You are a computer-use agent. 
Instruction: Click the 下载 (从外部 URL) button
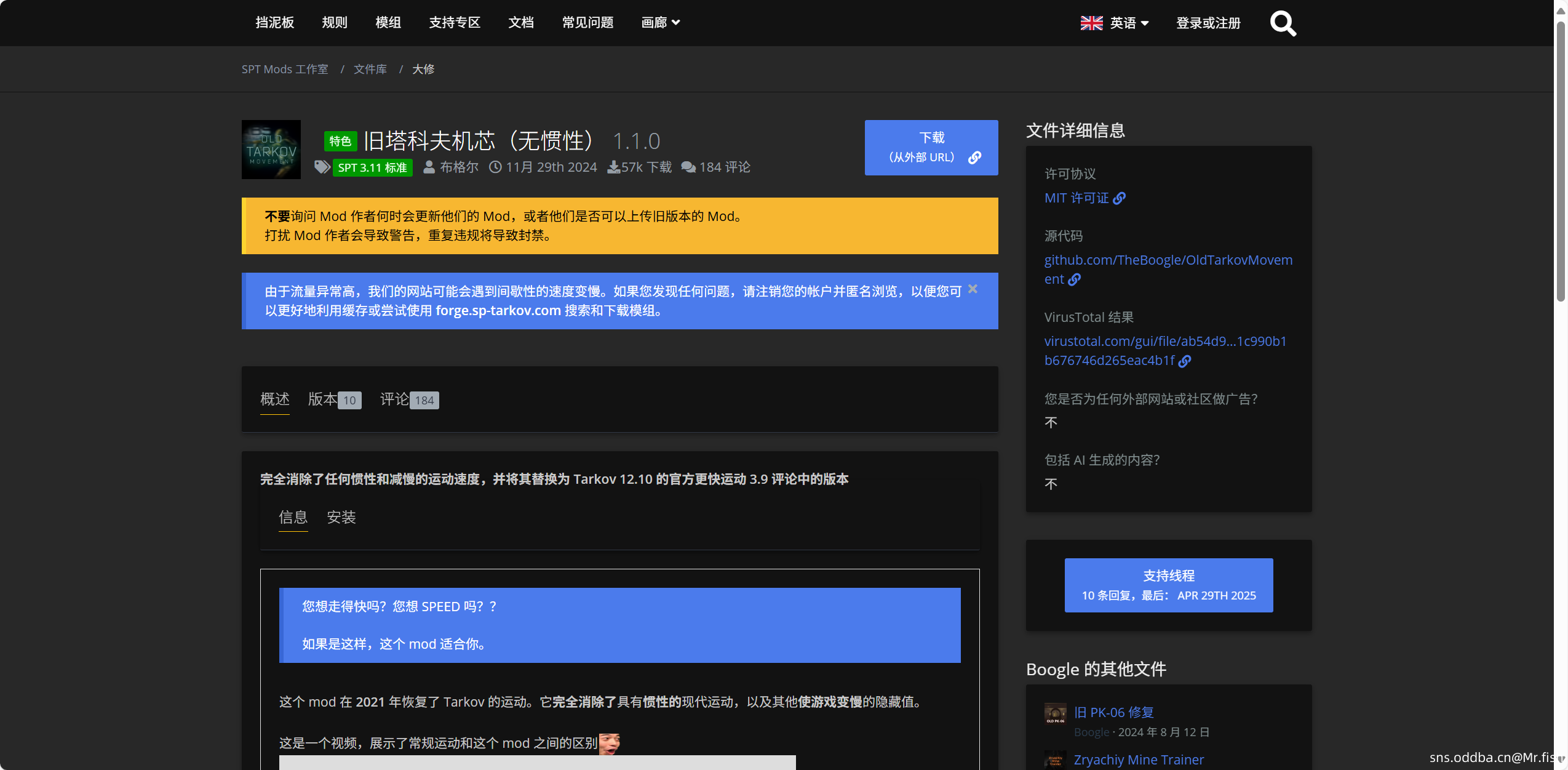931,148
